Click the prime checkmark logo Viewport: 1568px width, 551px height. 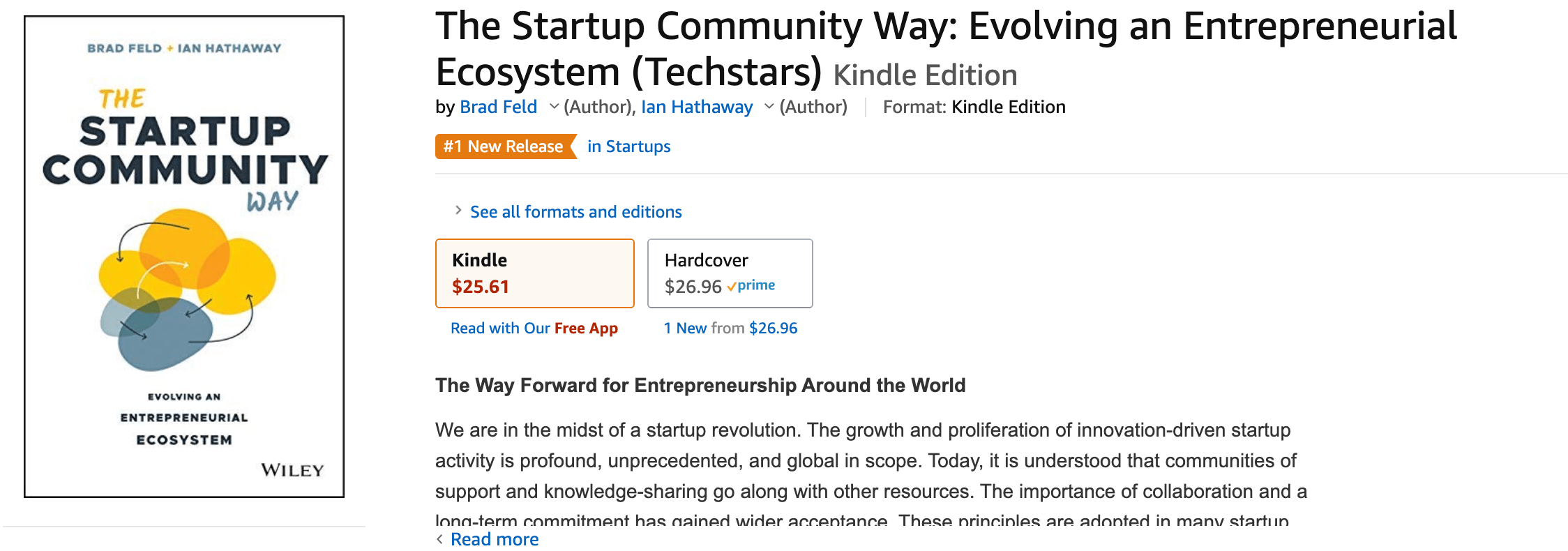tap(751, 286)
